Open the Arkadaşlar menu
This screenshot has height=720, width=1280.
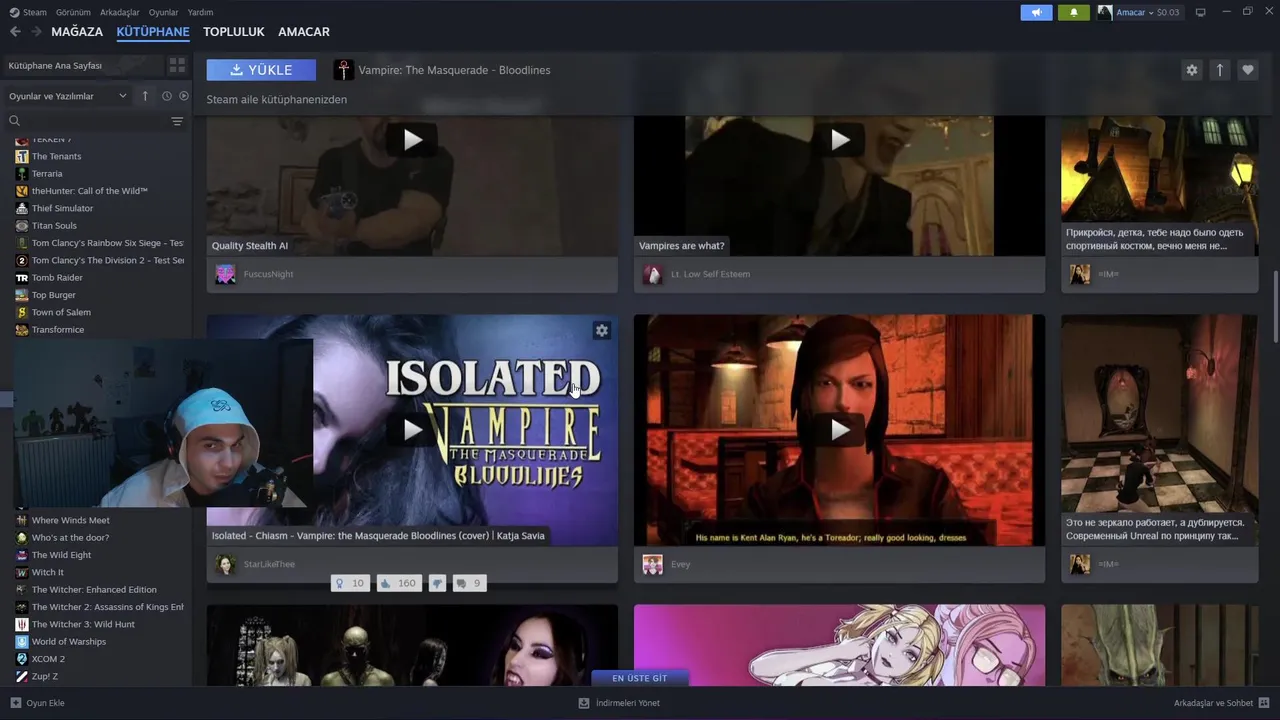click(120, 12)
